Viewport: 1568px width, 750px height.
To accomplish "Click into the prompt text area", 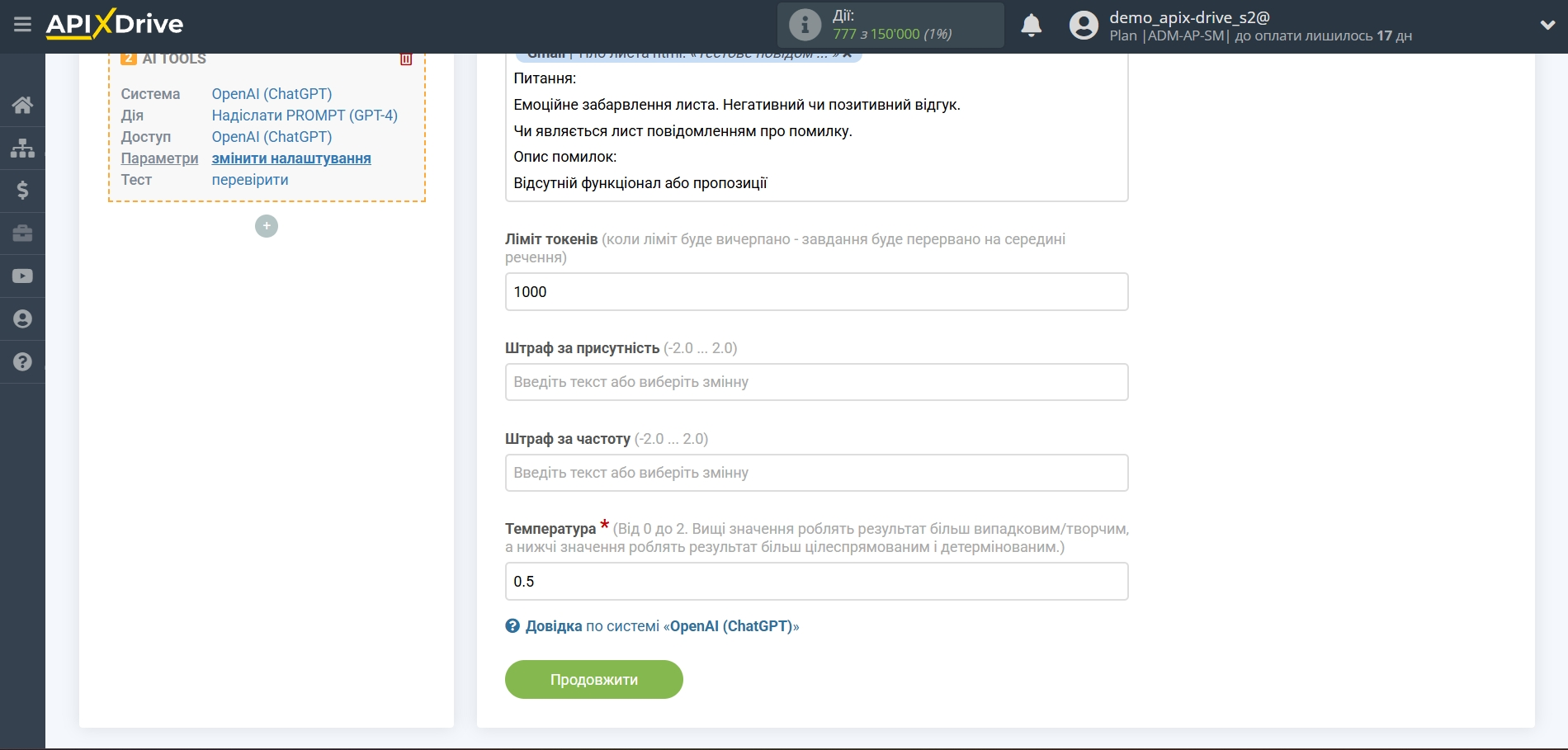I will [816, 127].
